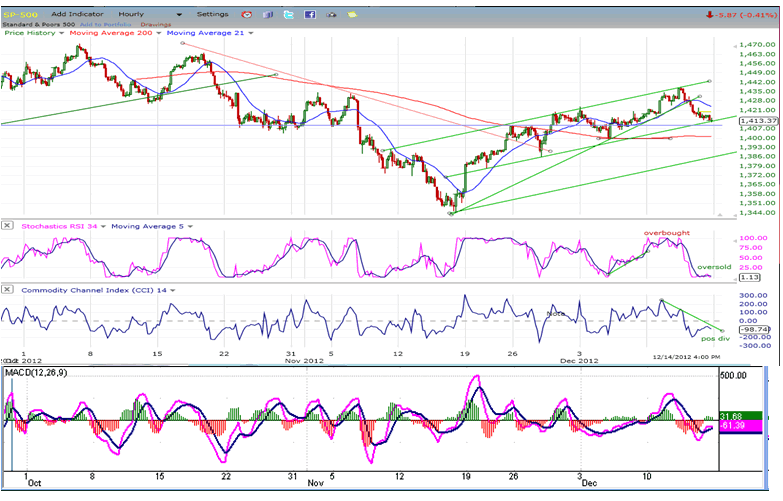Open Moving Average 21 dropdown
This screenshot has width=783, height=501.
coord(249,33)
